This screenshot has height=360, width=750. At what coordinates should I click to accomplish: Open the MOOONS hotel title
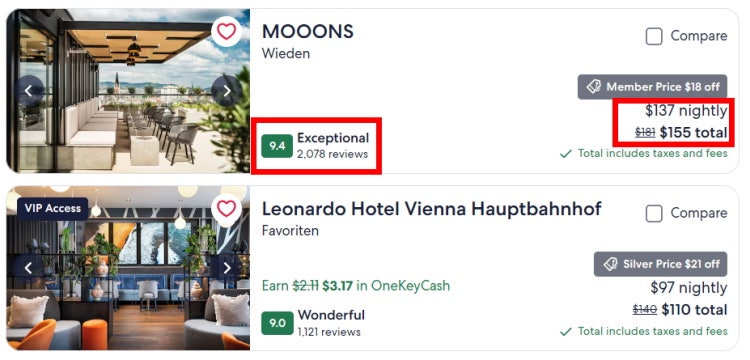pos(308,32)
